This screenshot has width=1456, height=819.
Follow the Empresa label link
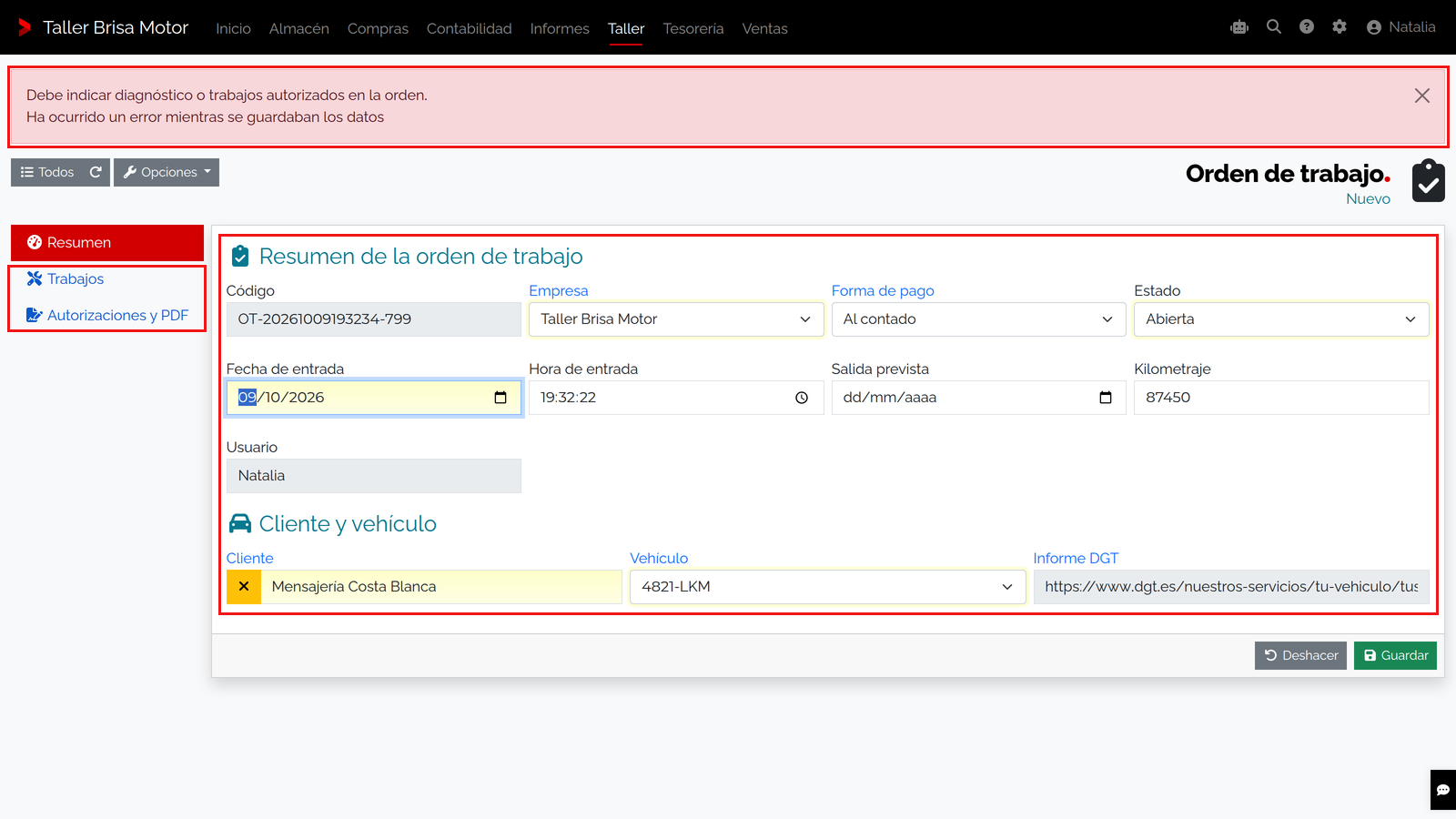[x=559, y=291]
